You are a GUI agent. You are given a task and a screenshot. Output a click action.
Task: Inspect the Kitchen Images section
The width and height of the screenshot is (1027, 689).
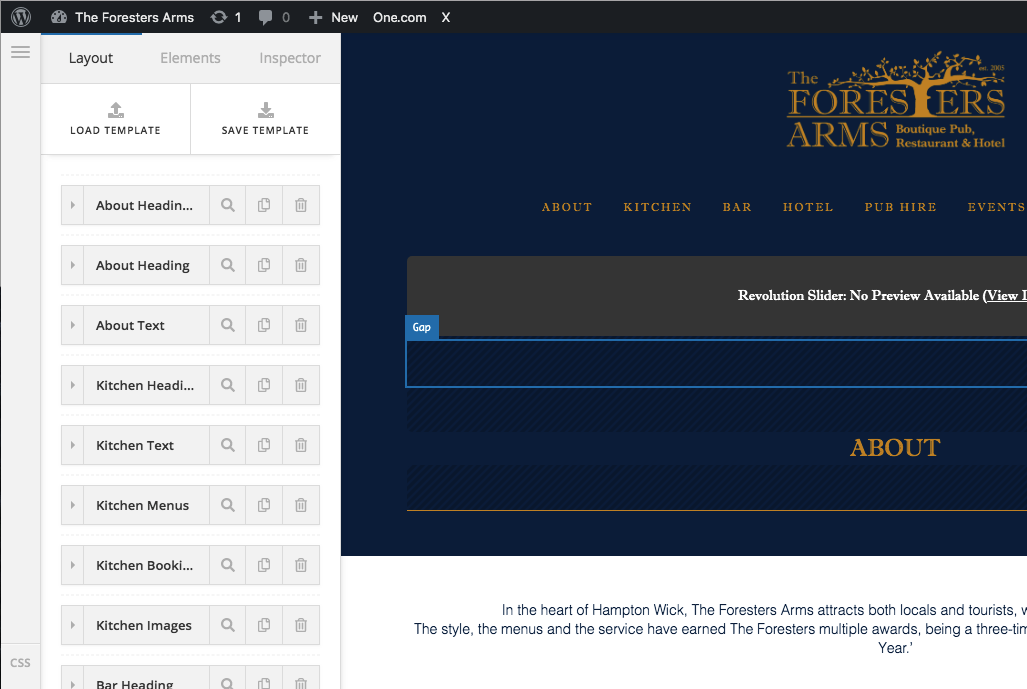click(x=228, y=625)
